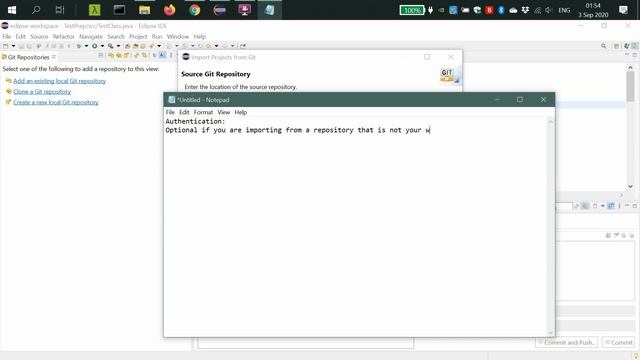
Task: Open the Eclipse Source menu
Action: pos(39,37)
